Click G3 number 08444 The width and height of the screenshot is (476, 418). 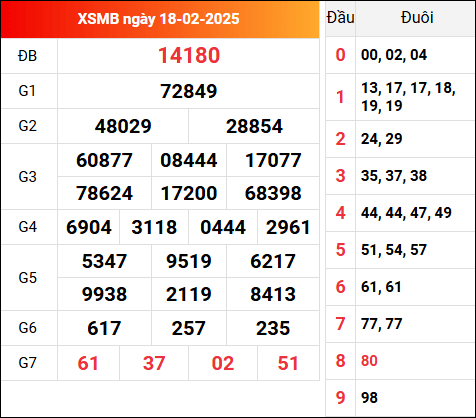[189, 160]
